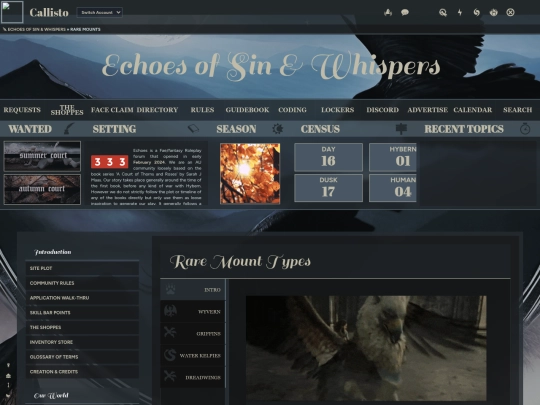Click the Day 16 census box

click(328, 157)
